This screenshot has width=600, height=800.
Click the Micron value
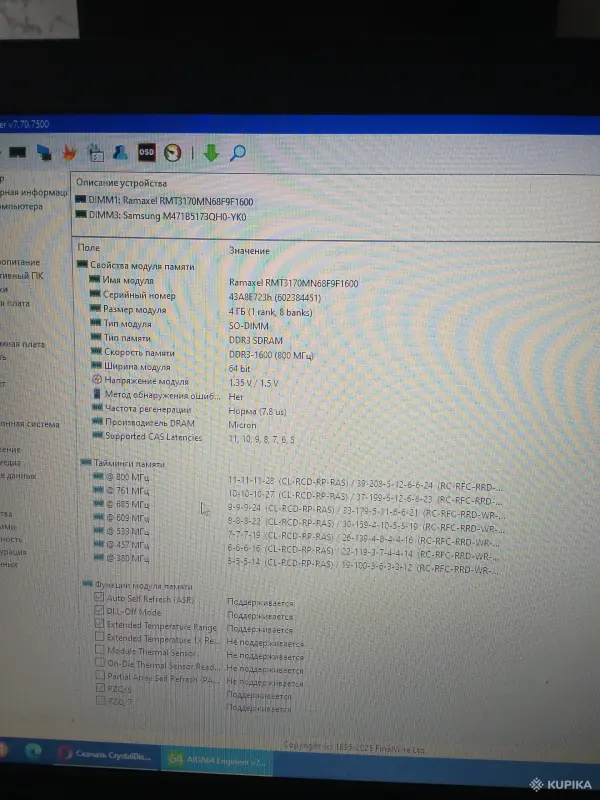click(x=242, y=425)
